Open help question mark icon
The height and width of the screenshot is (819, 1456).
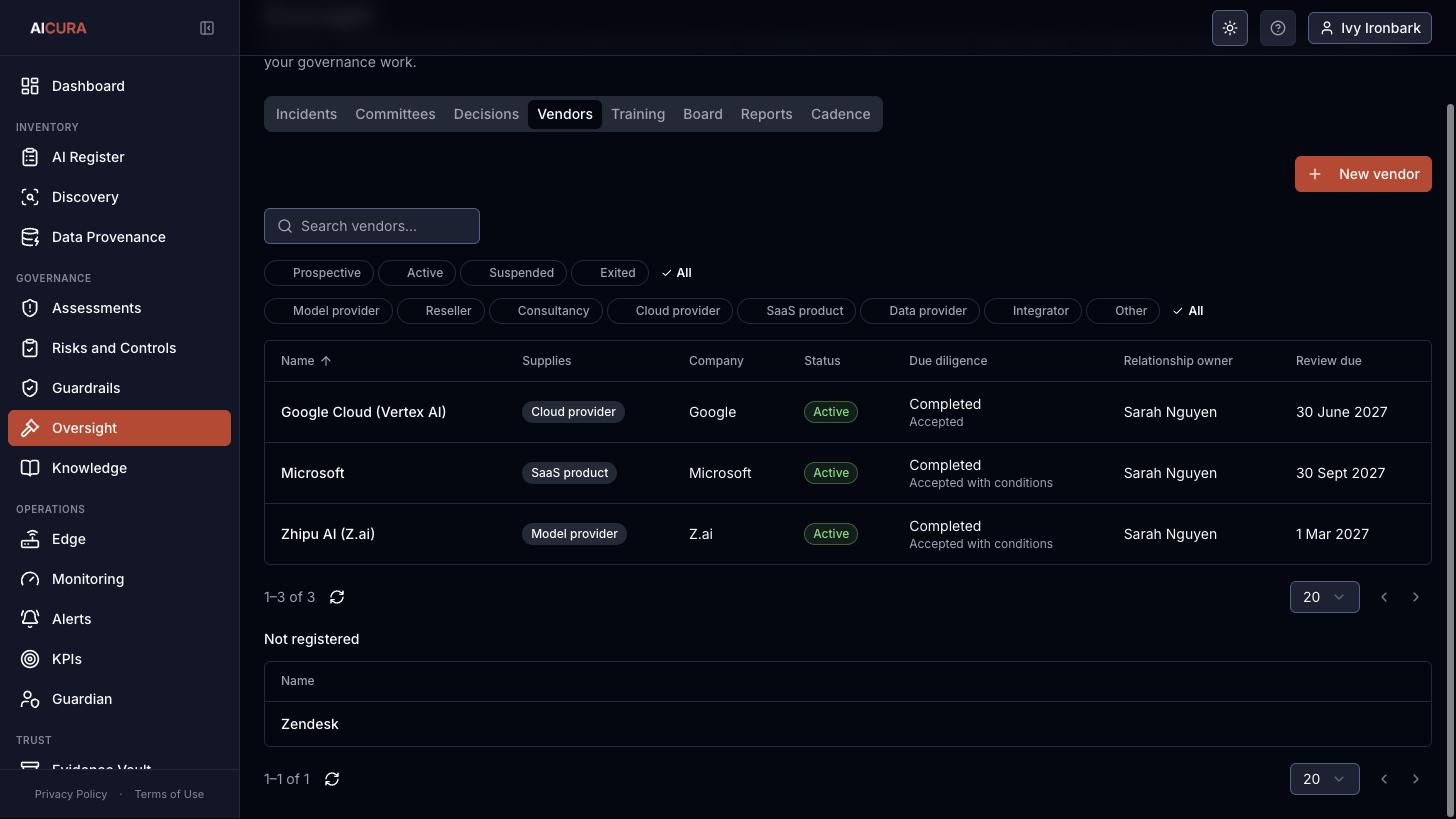[x=1278, y=28]
